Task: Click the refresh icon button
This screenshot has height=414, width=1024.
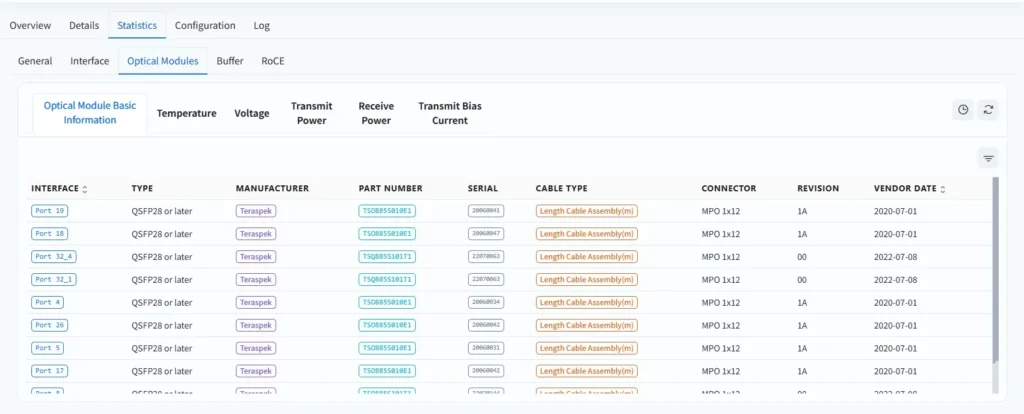Action: tap(988, 110)
